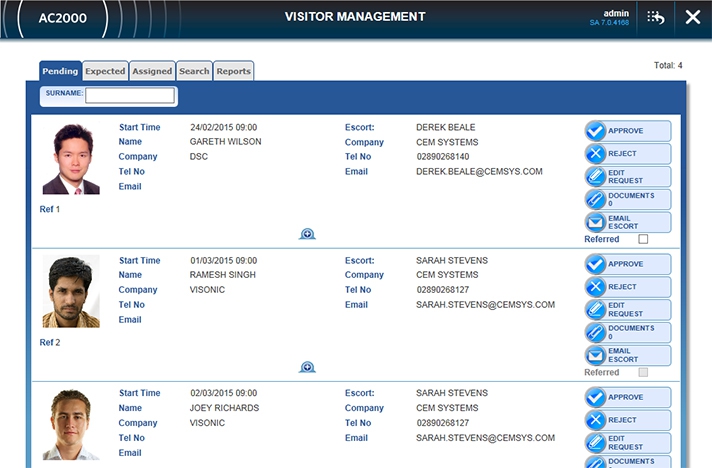Image resolution: width=712 pixels, height=468 pixels.
Task: Select Gareth Wilson's photo thumbnail
Action: coord(71,159)
